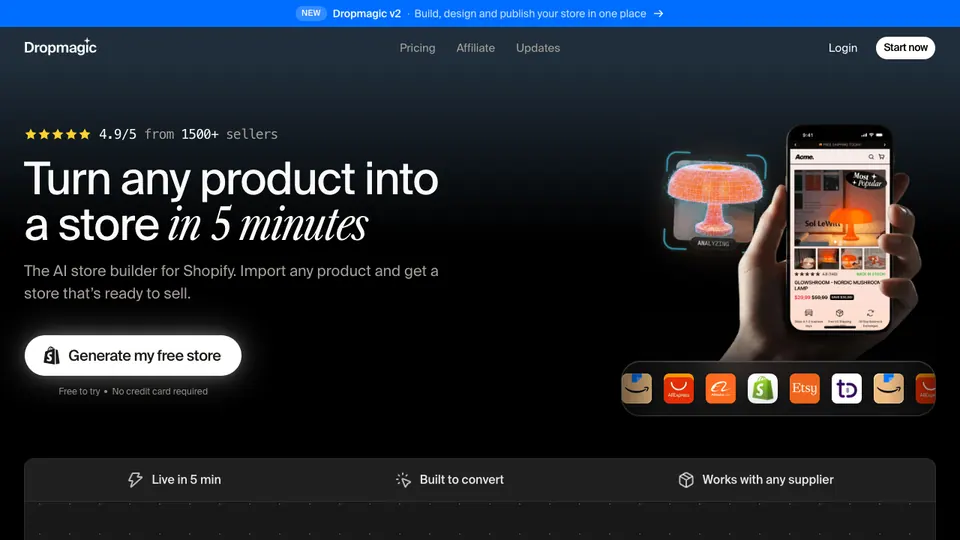Viewport: 960px width, 540px height.
Task: Click the Shopify bag icon in the generate button
Action: (x=51, y=355)
